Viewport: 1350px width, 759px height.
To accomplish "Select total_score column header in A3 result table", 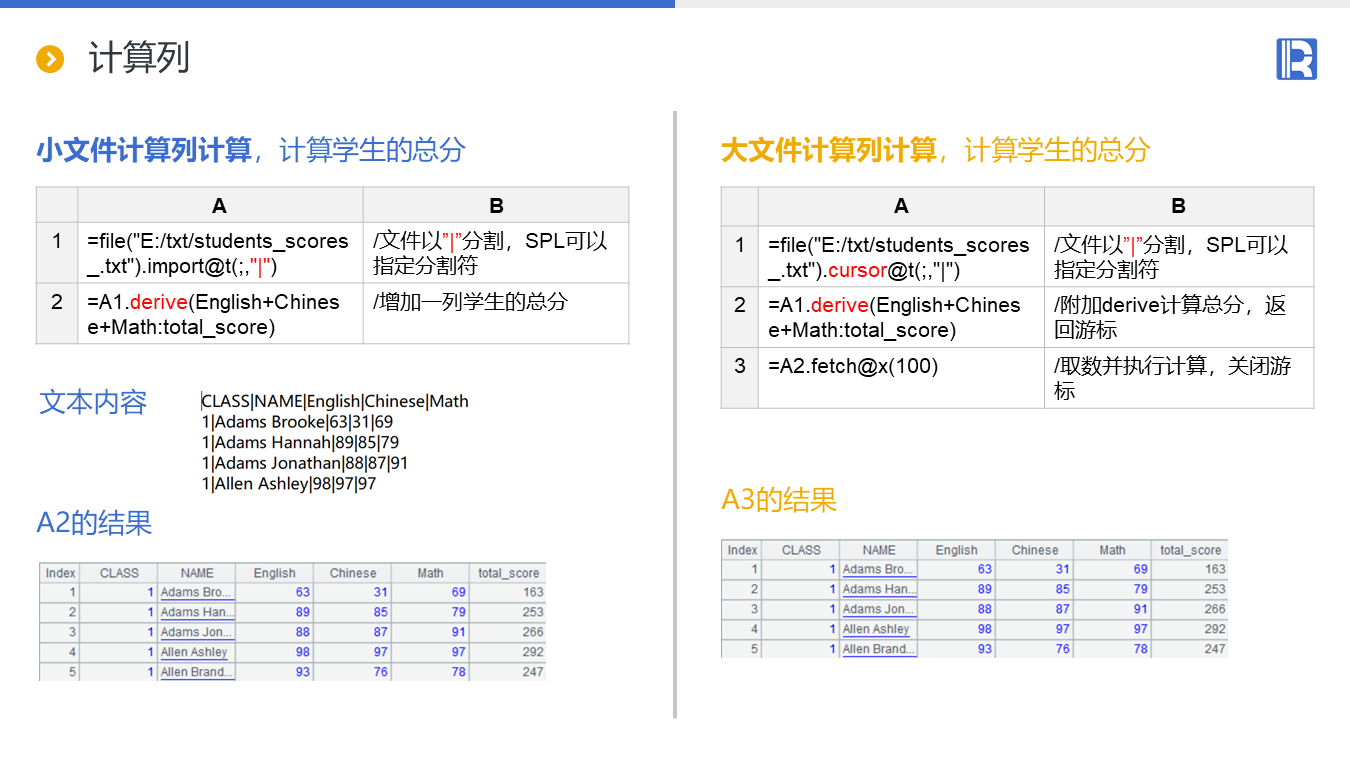I will pos(1190,550).
